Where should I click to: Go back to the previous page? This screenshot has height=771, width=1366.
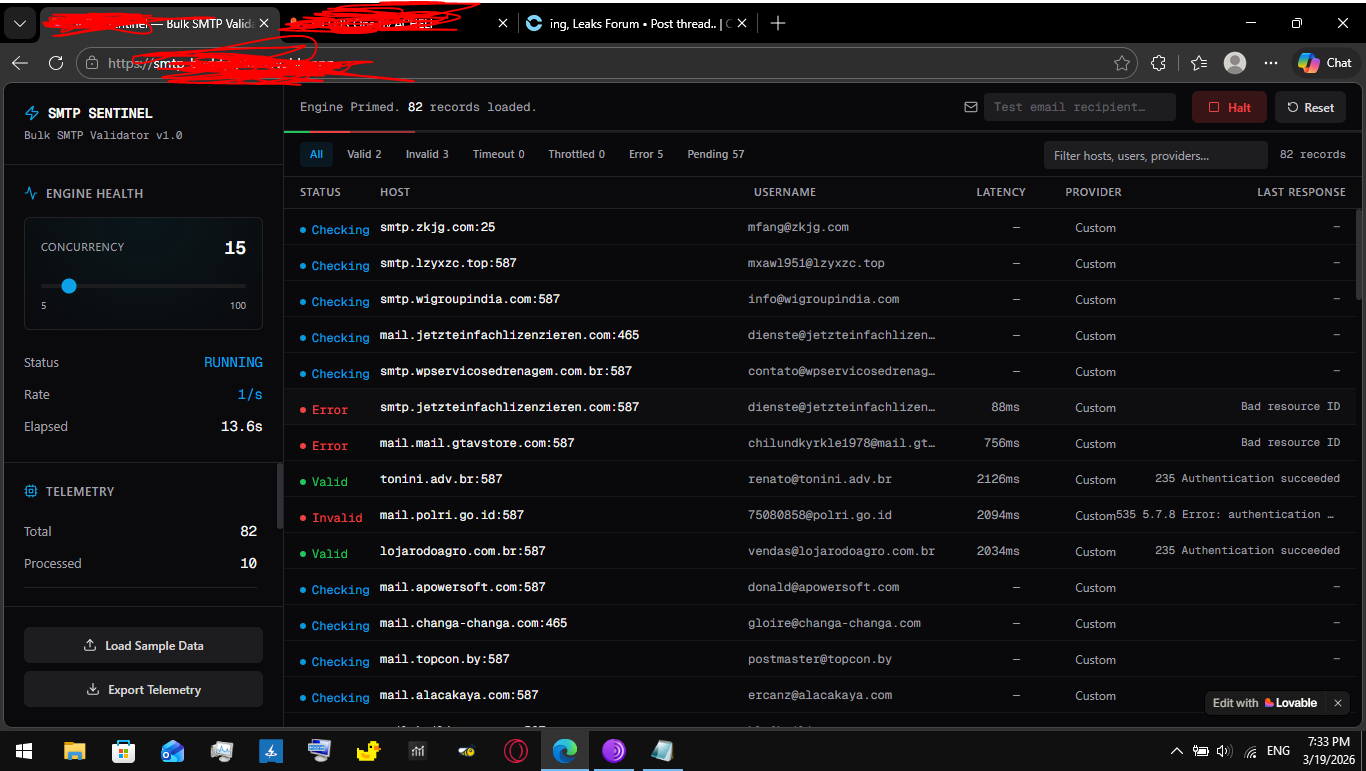pyautogui.click(x=19, y=63)
